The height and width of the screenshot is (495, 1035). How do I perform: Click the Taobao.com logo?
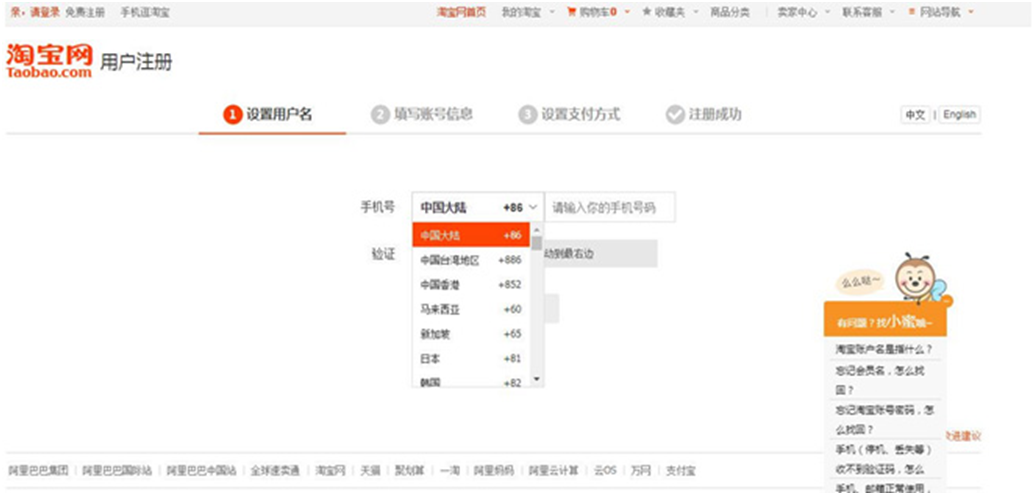click(48, 60)
